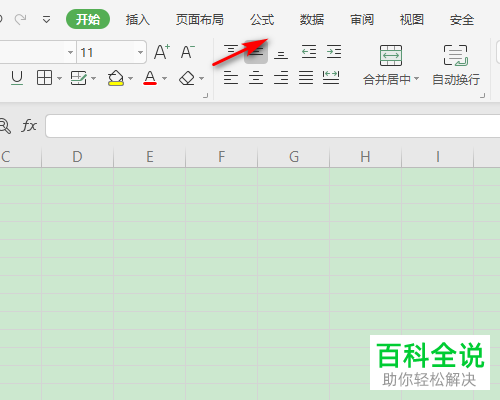Open the 审阅 tab

point(362,20)
